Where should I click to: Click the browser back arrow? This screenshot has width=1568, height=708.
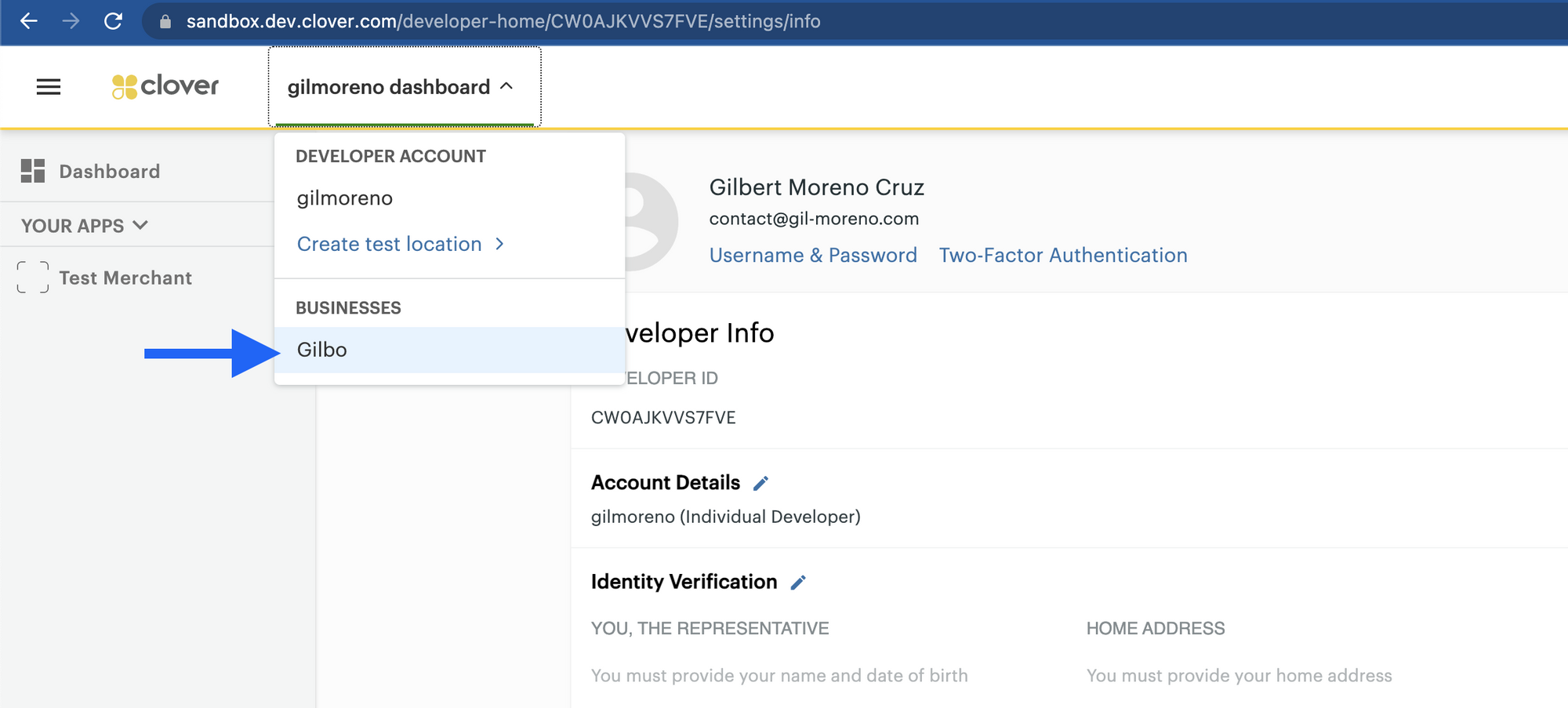(29, 21)
